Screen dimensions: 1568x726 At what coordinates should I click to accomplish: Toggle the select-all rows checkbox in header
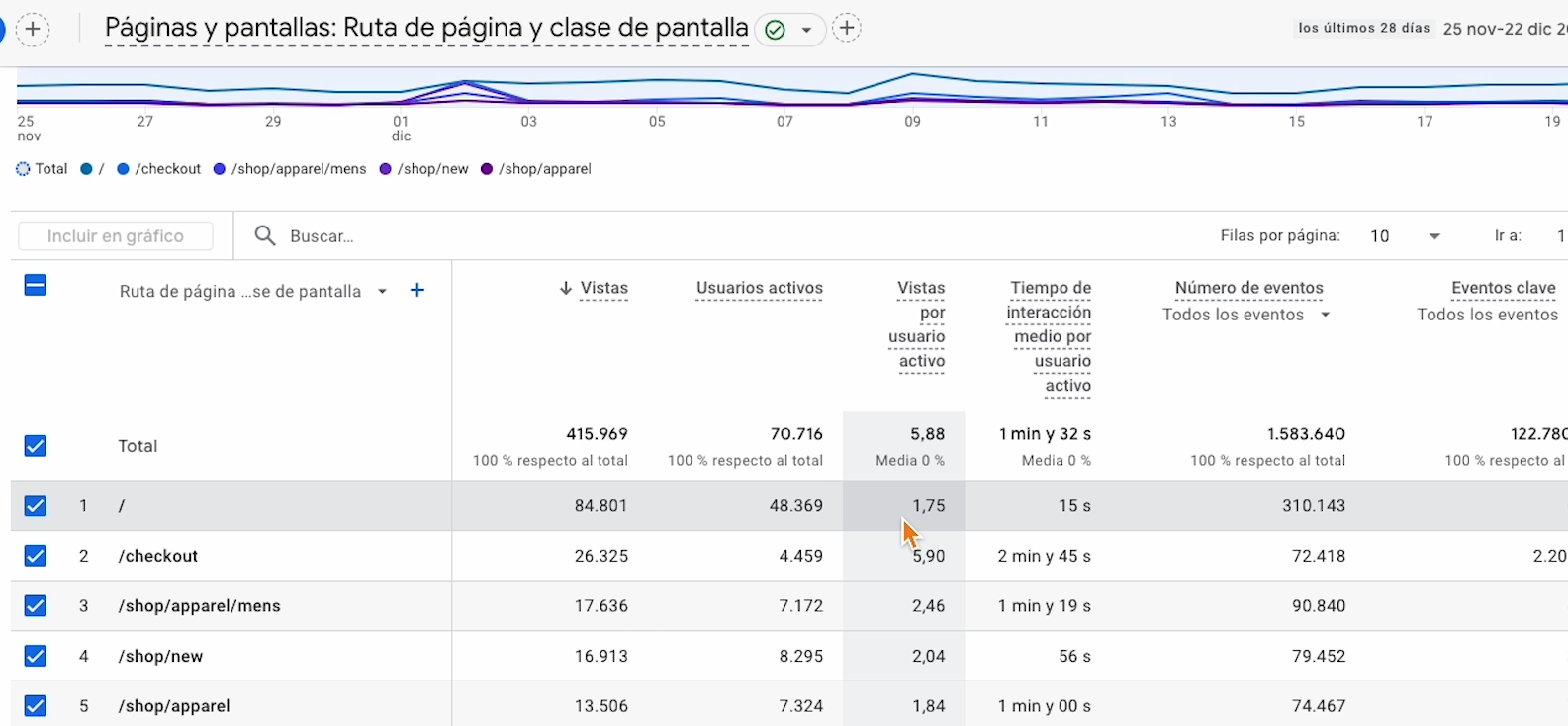(36, 286)
